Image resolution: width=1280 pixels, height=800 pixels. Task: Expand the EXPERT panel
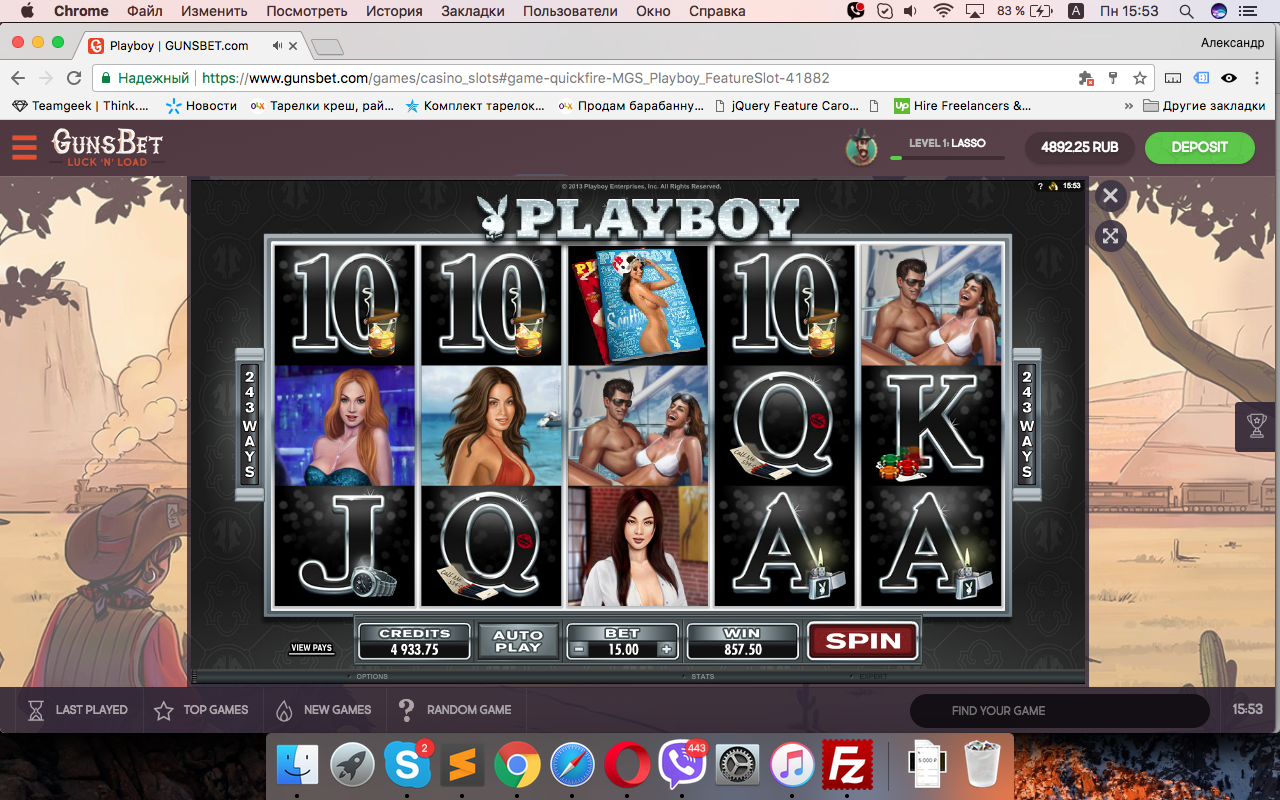point(872,677)
